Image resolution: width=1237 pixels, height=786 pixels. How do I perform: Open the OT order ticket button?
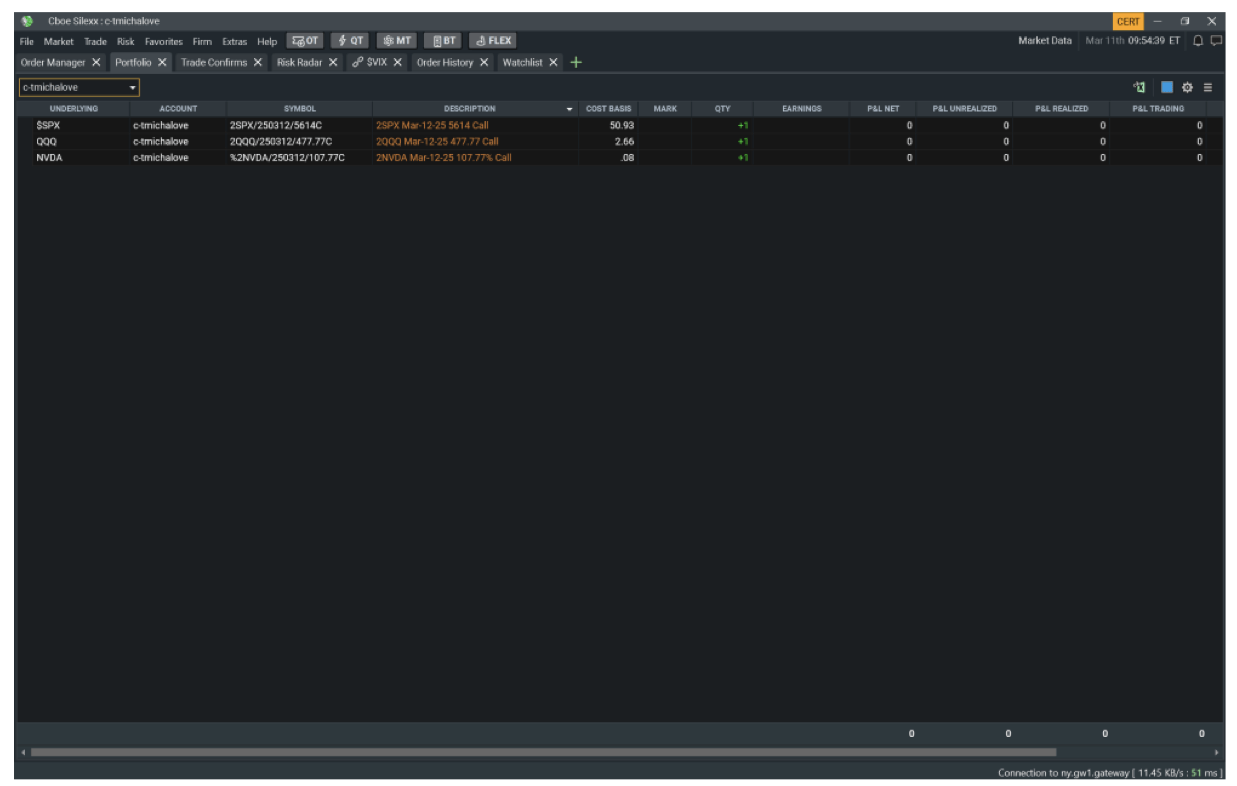point(305,41)
